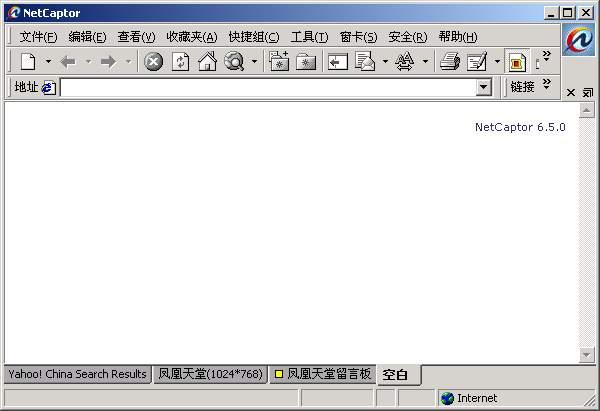Expand the dropdown arrow beside New page
Image resolution: width=600 pixels, height=411 pixels.
pyautogui.click(x=47, y=62)
